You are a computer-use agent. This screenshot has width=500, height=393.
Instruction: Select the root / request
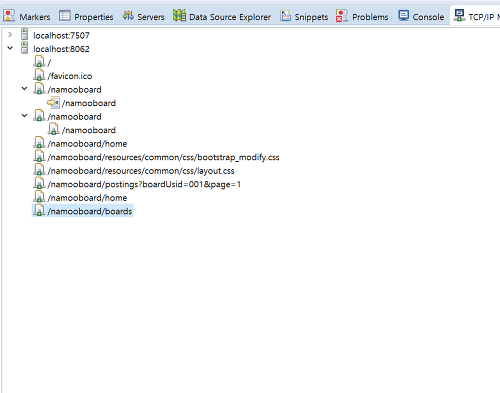(49, 63)
